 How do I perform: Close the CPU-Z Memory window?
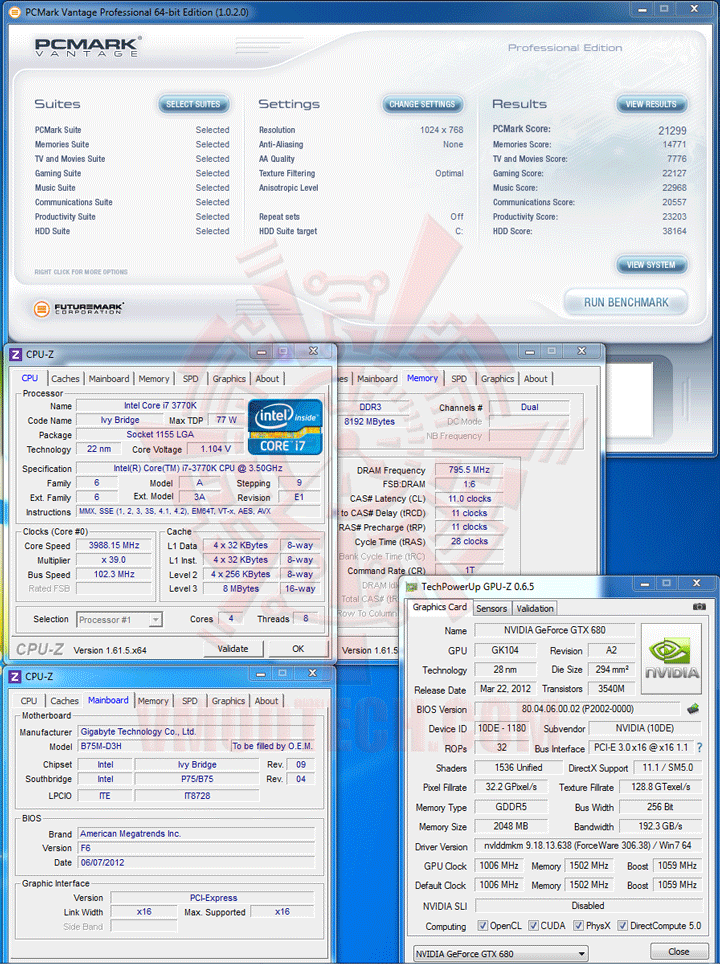pos(582,351)
